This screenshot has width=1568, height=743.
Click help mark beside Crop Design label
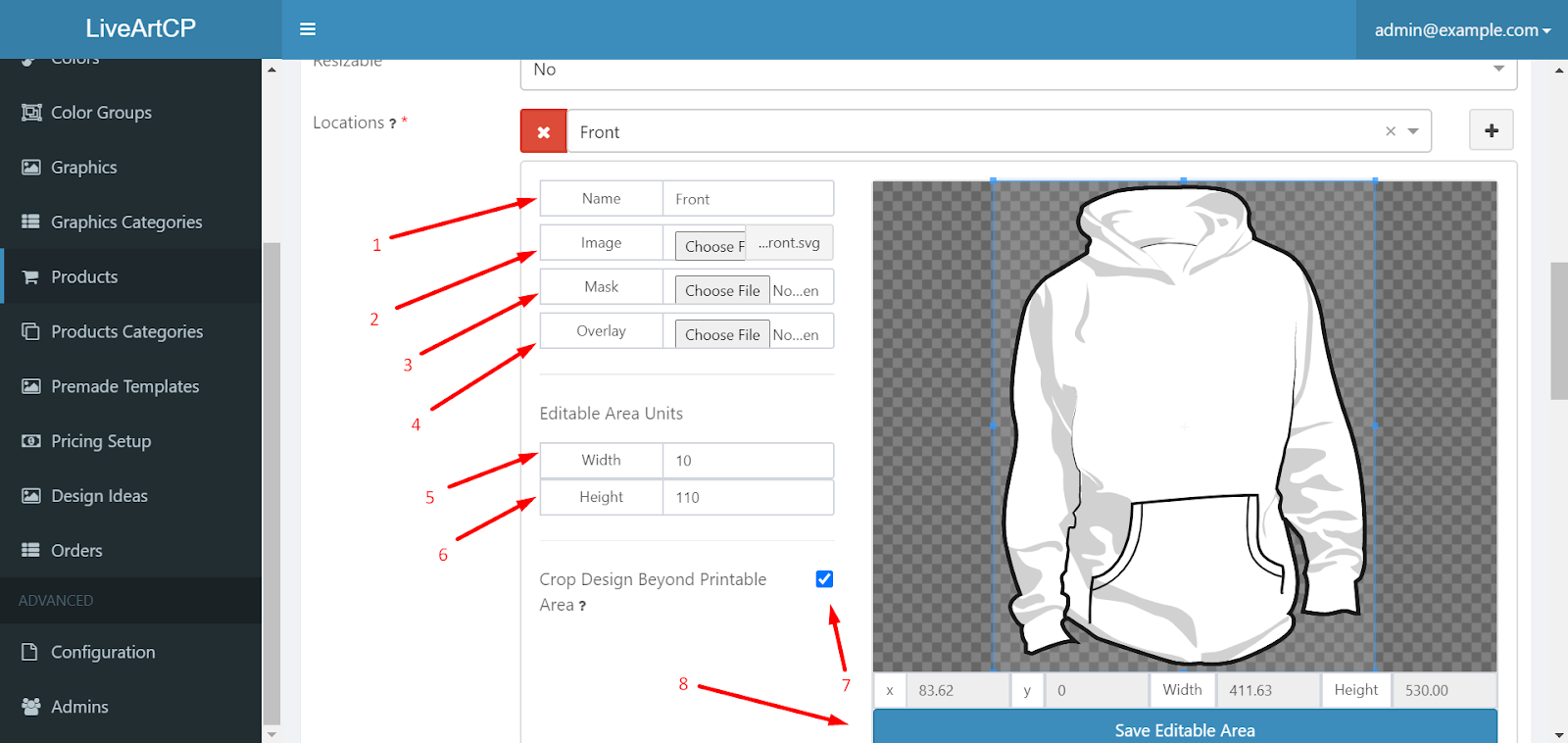[x=582, y=606]
